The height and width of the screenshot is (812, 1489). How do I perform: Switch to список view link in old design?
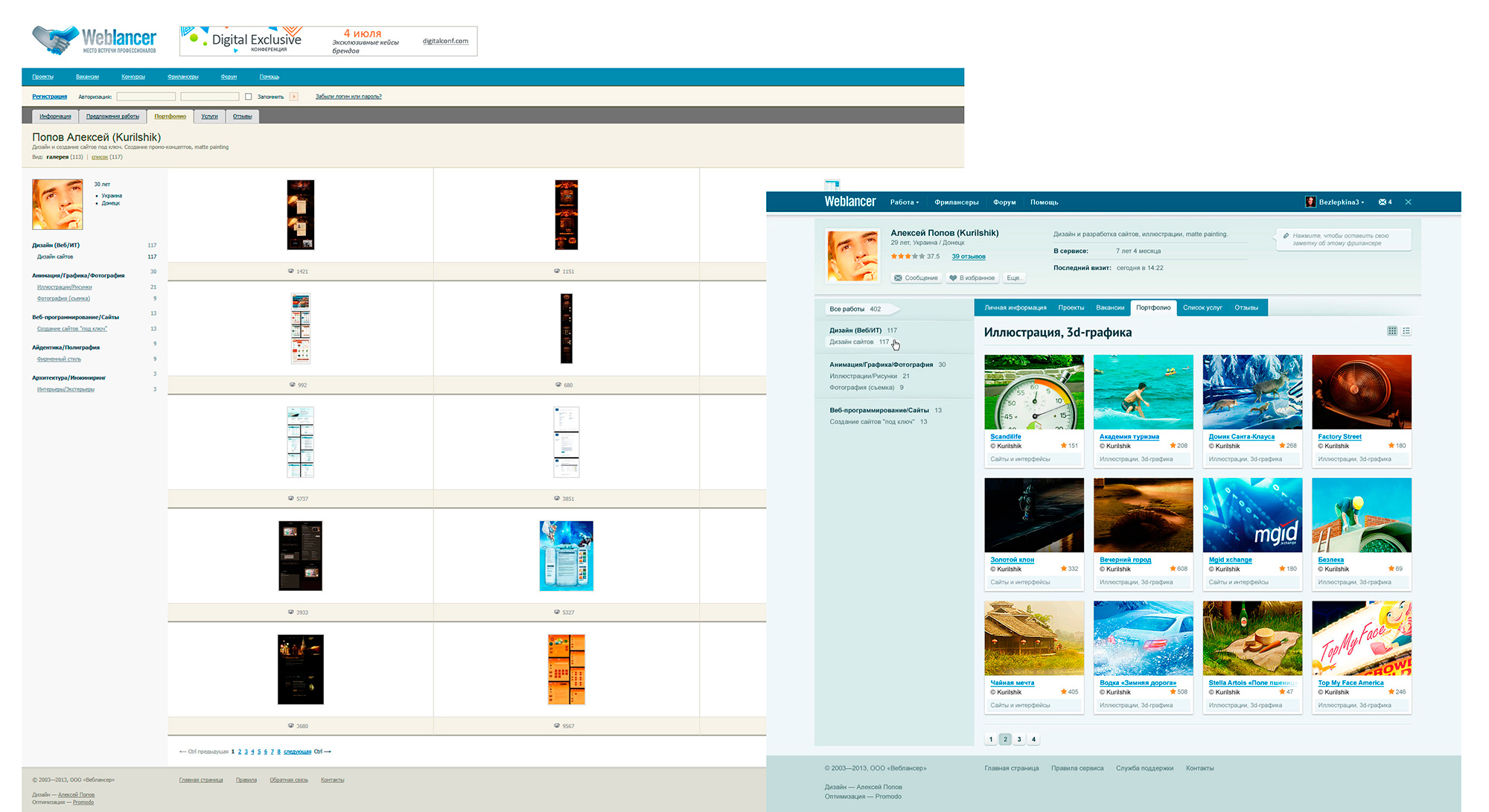click(100, 157)
